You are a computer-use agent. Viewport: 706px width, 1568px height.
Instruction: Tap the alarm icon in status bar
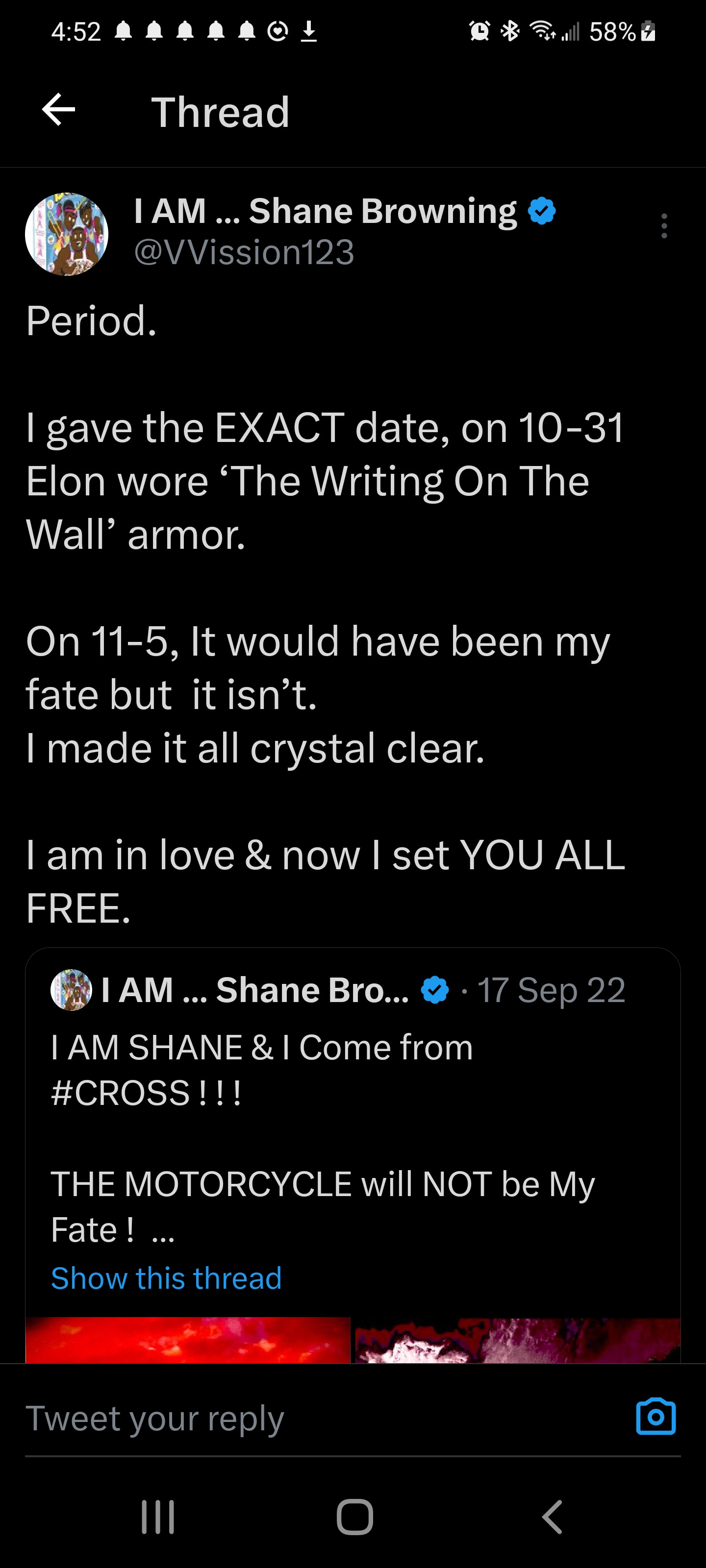(479, 30)
